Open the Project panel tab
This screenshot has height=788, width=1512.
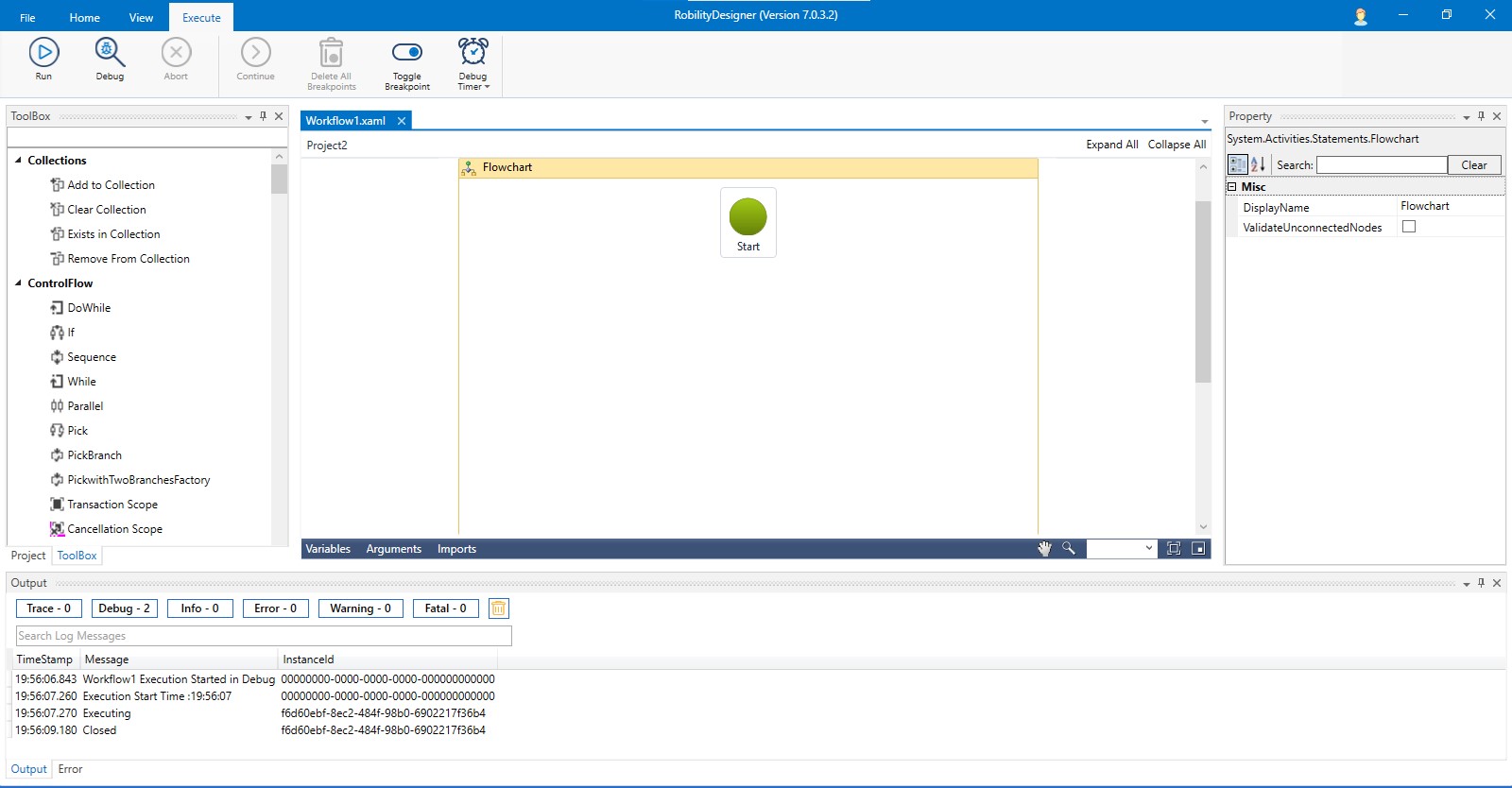[28, 556]
